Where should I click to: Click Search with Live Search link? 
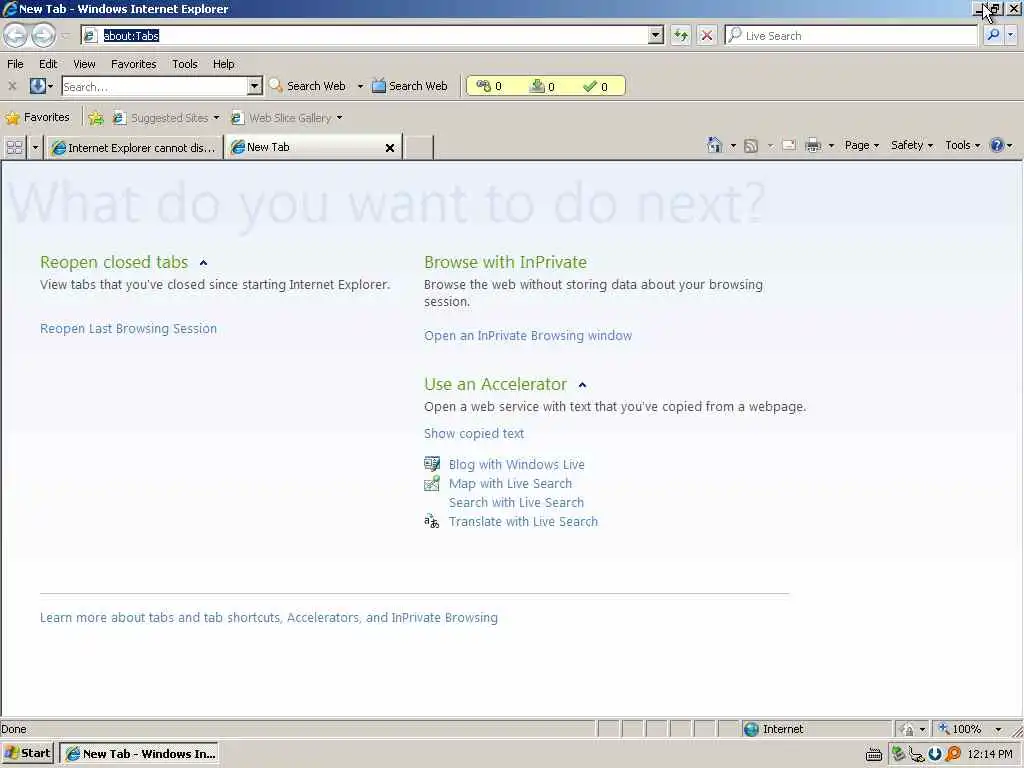coord(516,502)
